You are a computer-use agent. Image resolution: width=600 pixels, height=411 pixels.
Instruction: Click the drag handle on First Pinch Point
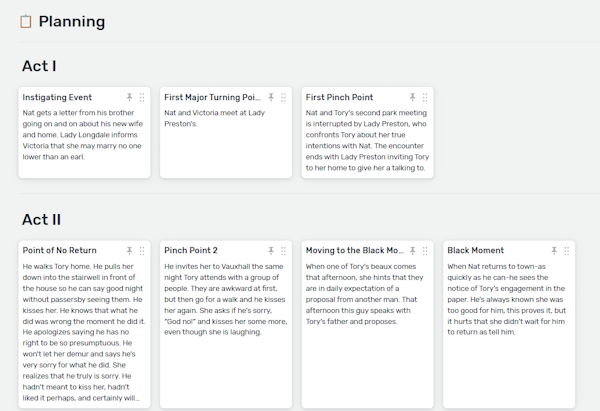click(x=426, y=98)
